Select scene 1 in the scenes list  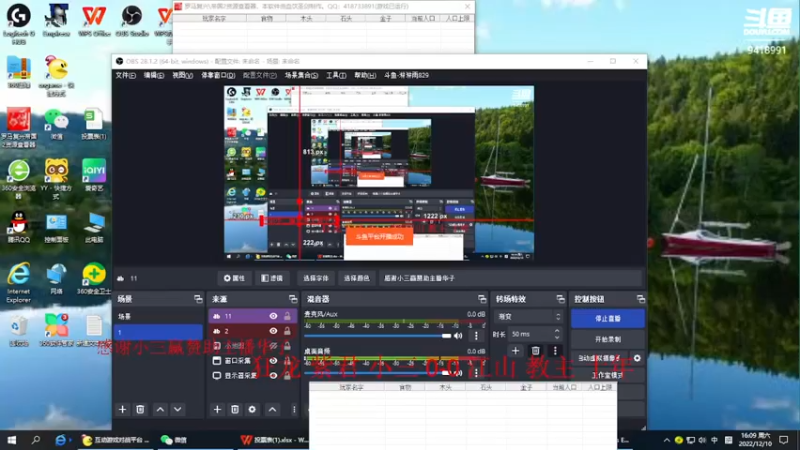(158, 332)
